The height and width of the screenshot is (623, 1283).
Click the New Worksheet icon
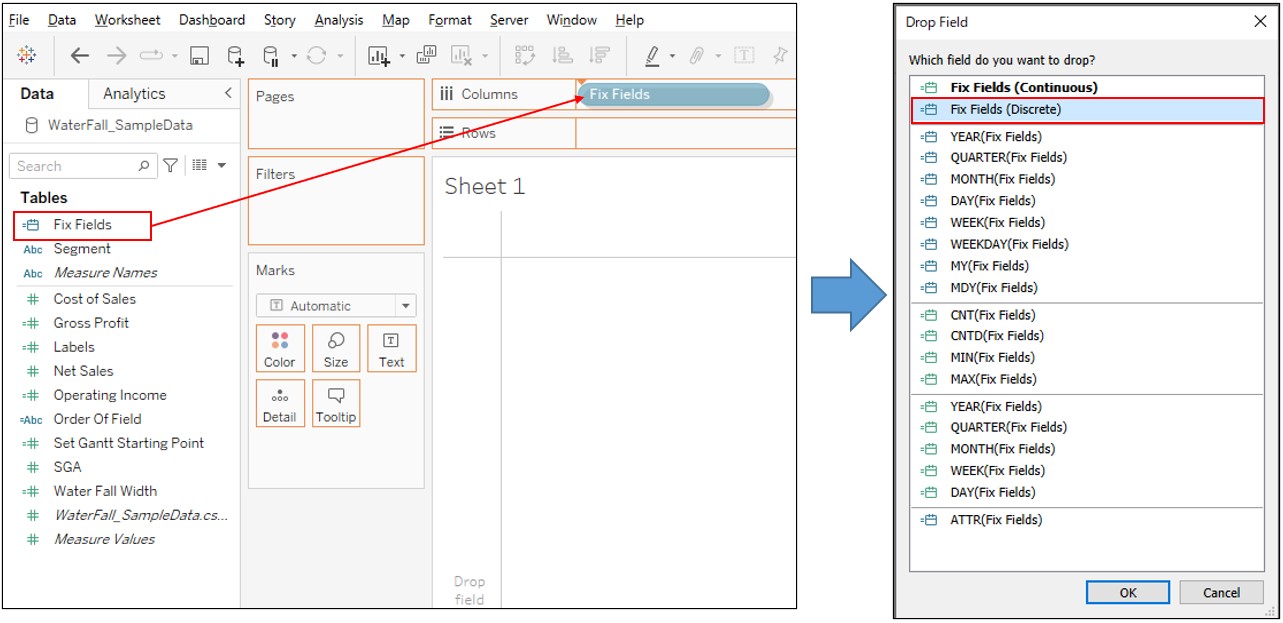pyautogui.click(x=379, y=56)
